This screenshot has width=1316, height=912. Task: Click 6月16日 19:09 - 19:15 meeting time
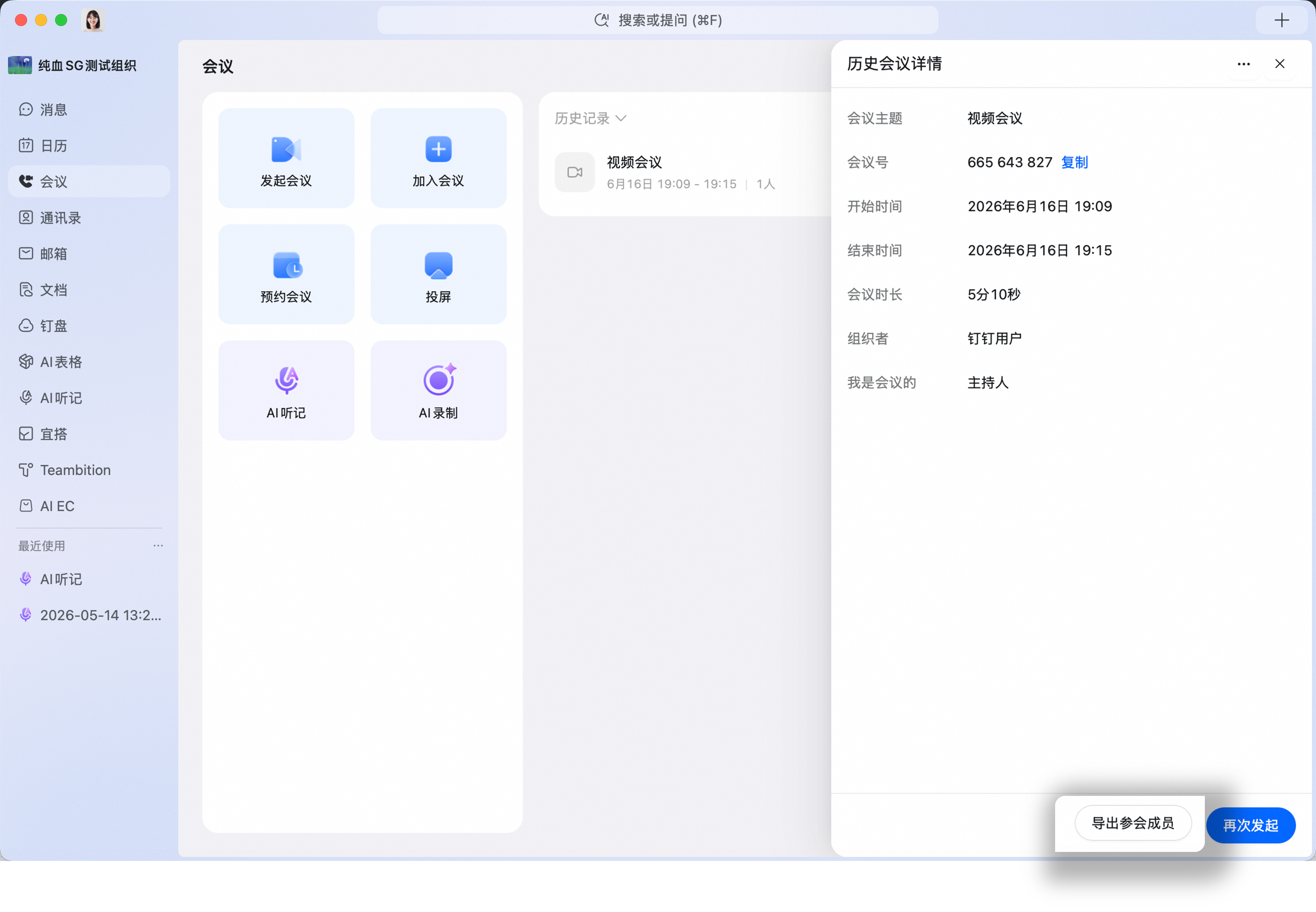(671, 184)
